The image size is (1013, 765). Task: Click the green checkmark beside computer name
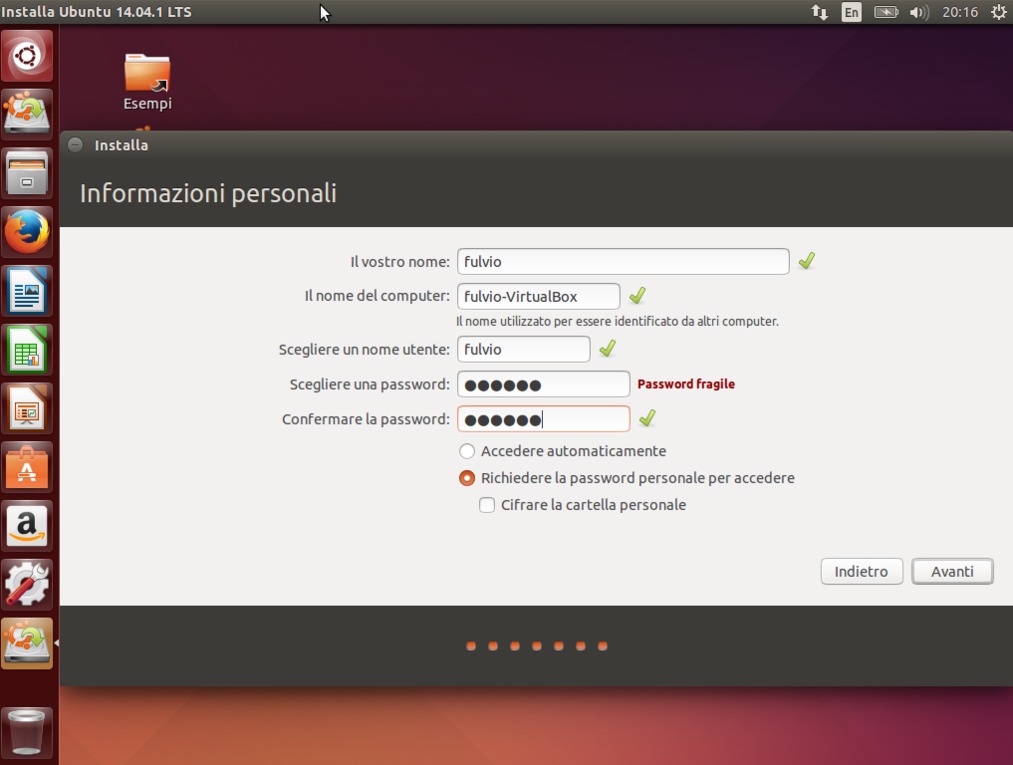click(x=637, y=295)
